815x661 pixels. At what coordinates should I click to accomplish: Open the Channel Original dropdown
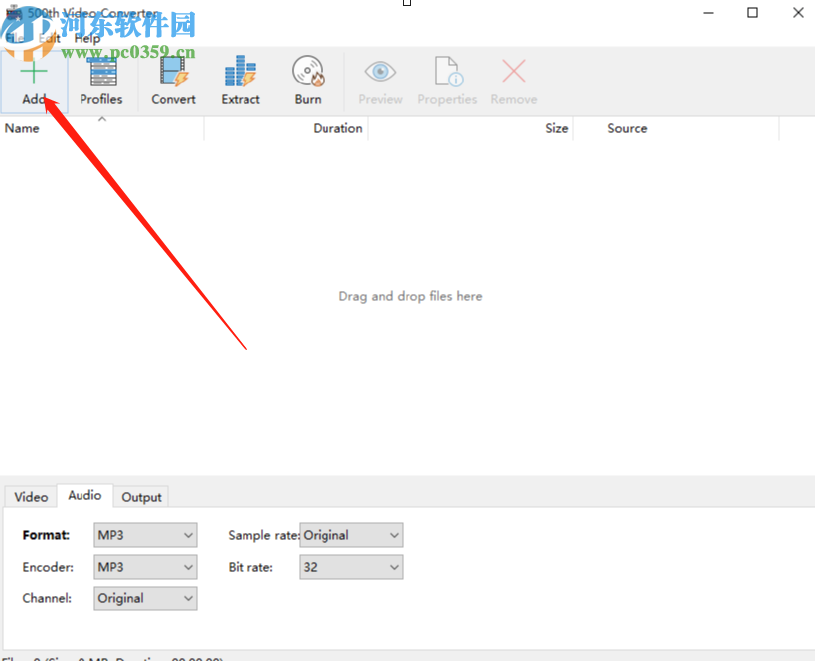[x=145, y=598]
